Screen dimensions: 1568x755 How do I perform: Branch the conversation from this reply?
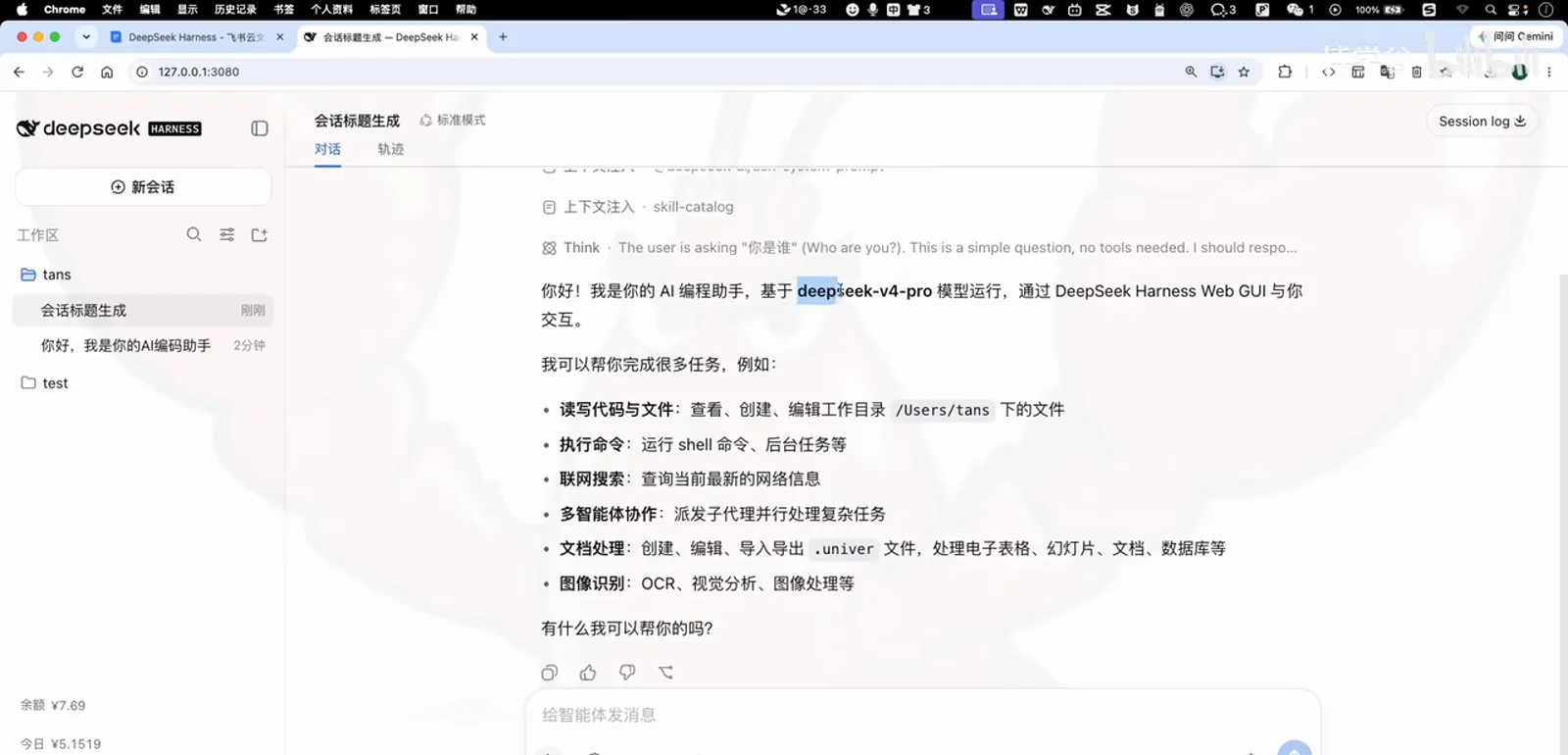point(666,673)
